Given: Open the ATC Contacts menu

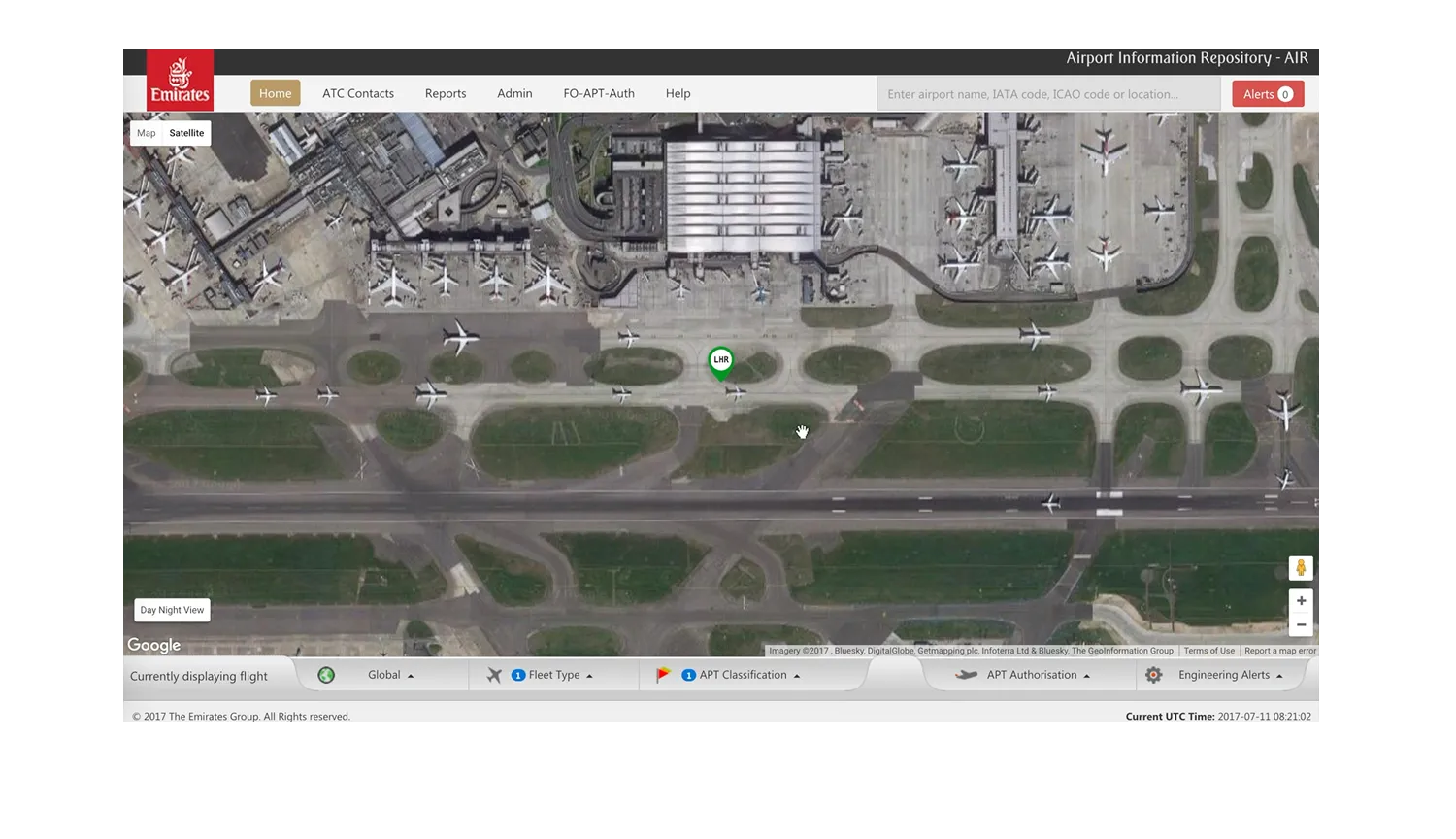Looking at the screenshot, I should pyautogui.click(x=358, y=93).
